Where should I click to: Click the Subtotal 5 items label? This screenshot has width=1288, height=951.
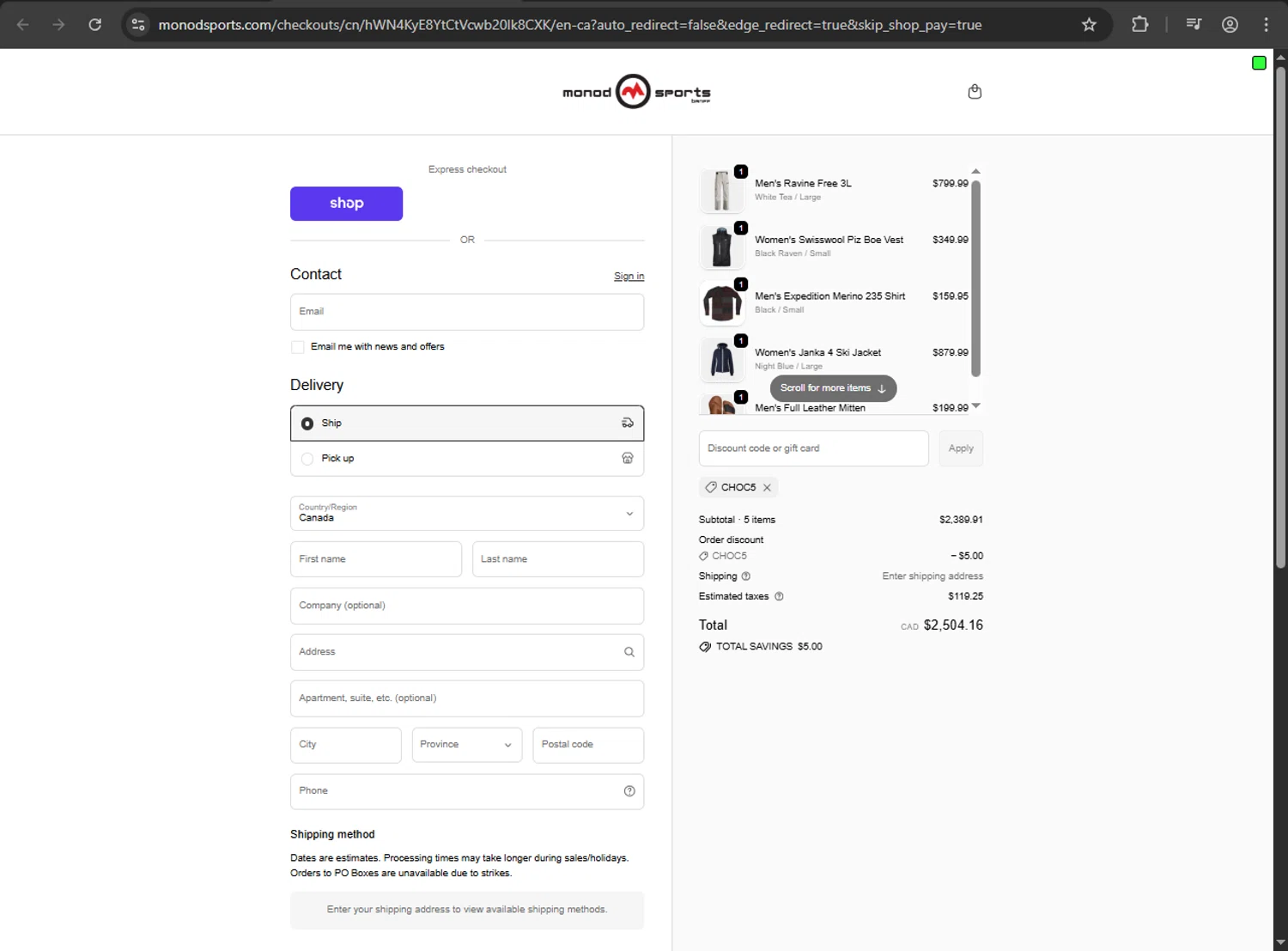click(737, 520)
